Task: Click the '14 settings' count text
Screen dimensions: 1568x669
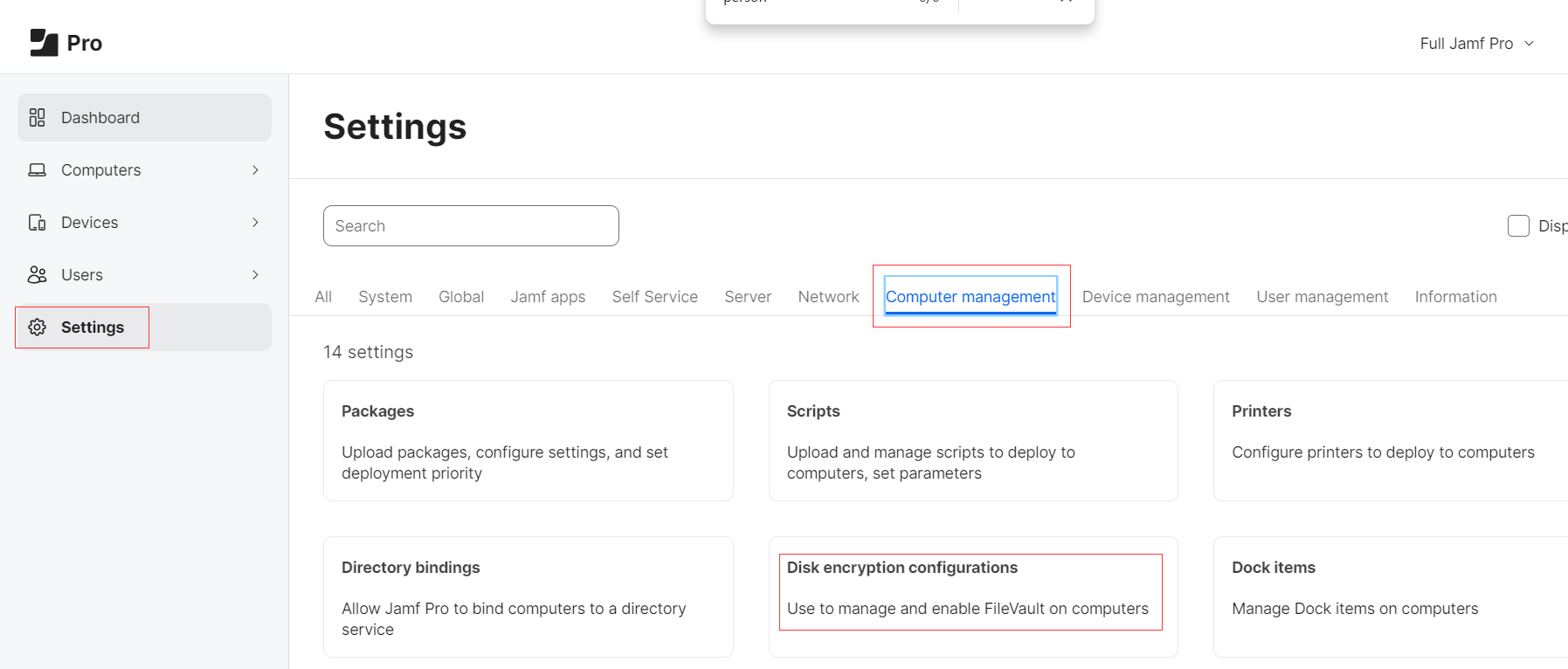Action: (x=368, y=352)
